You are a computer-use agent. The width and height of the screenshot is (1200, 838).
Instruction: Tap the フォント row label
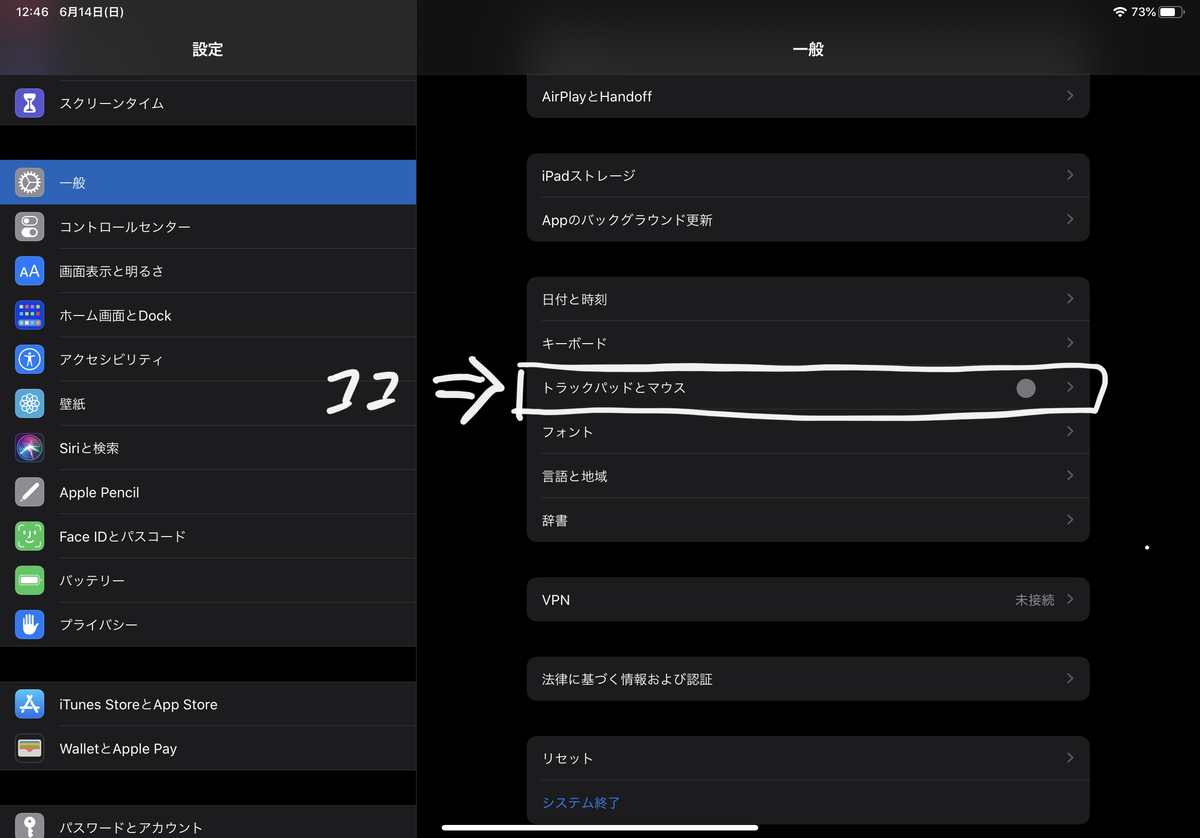click(x=567, y=432)
